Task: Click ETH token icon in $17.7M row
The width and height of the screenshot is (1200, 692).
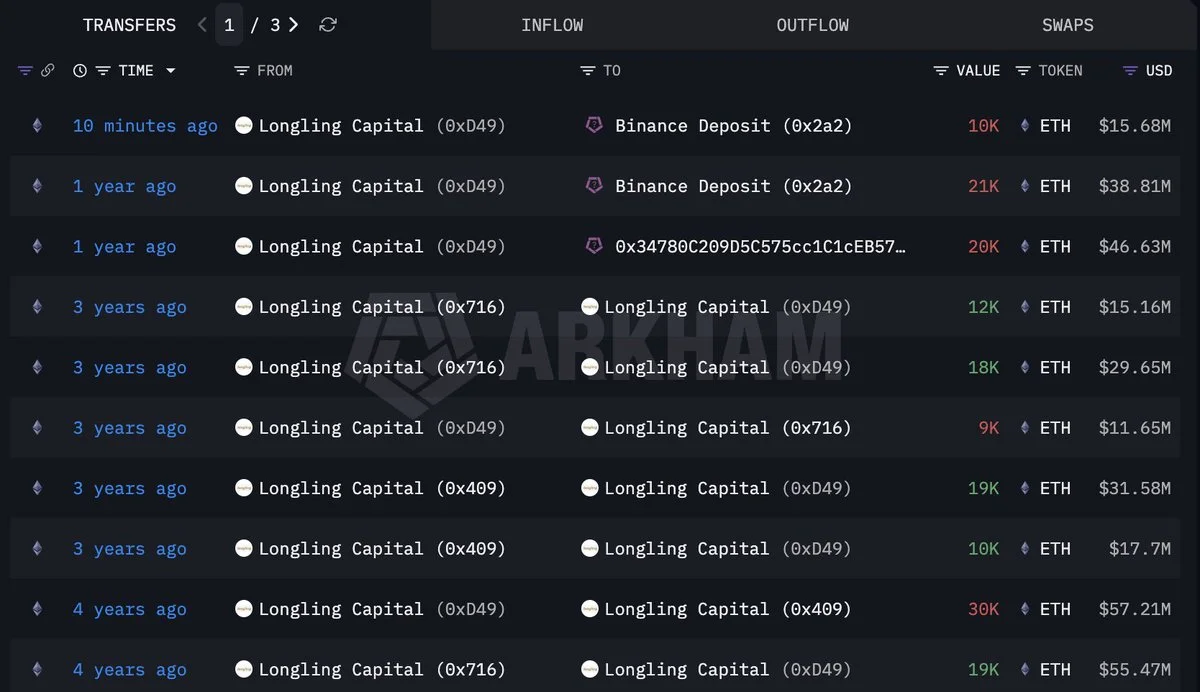Action: tap(1024, 549)
